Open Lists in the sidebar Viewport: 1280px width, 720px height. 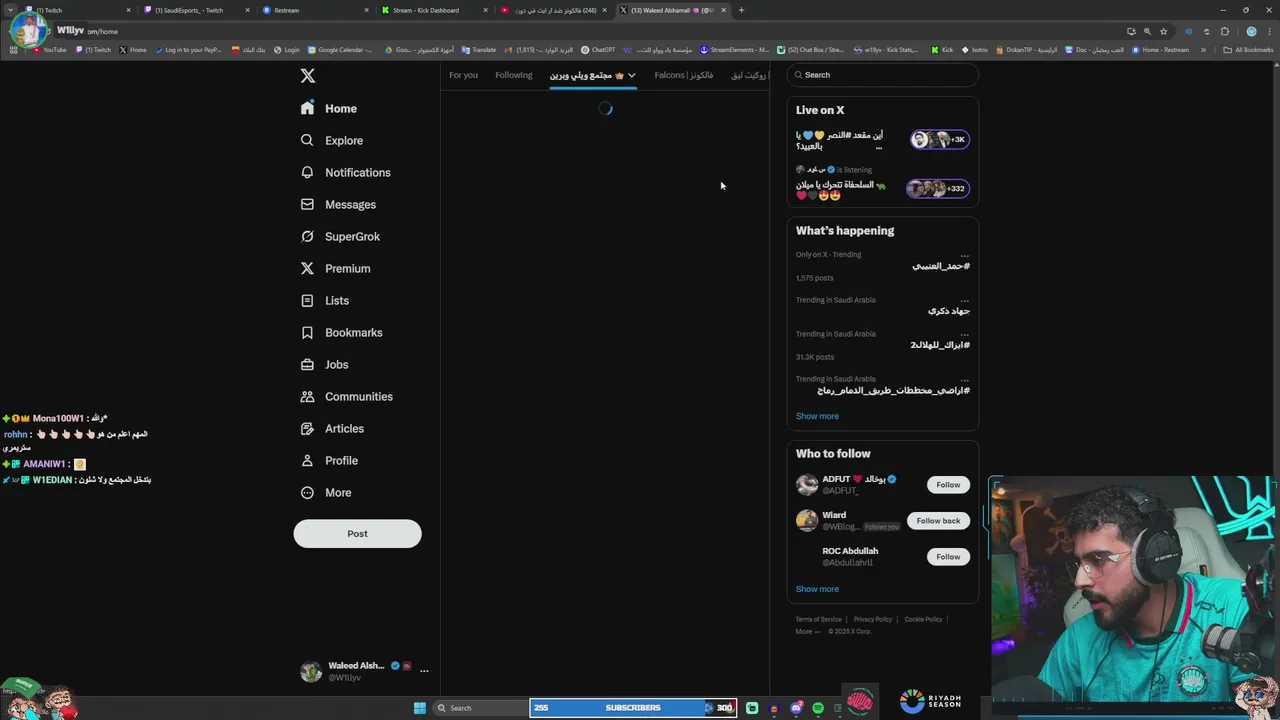pos(324,300)
